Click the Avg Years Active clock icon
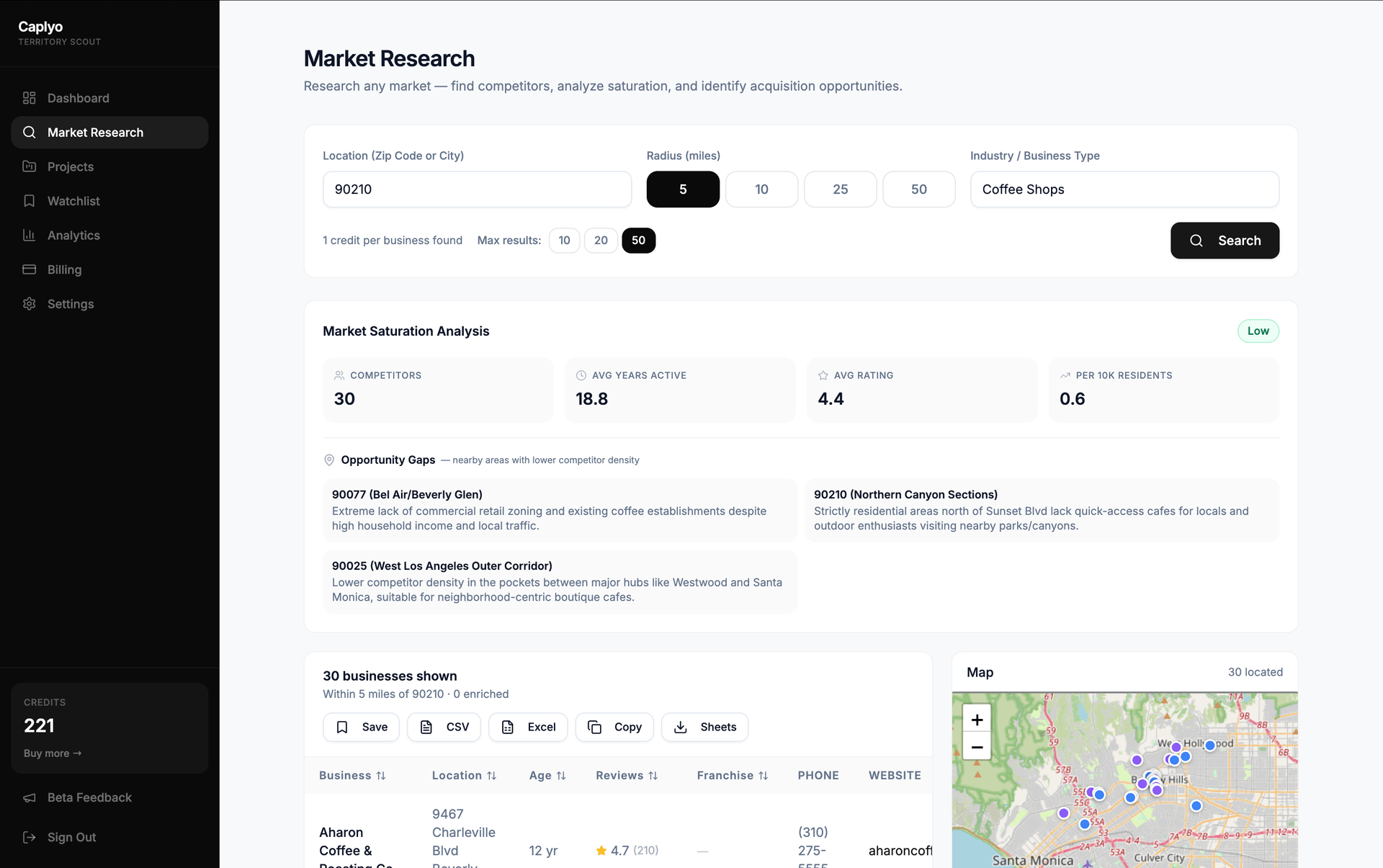This screenshot has height=868, width=1383. pos(581,375)
